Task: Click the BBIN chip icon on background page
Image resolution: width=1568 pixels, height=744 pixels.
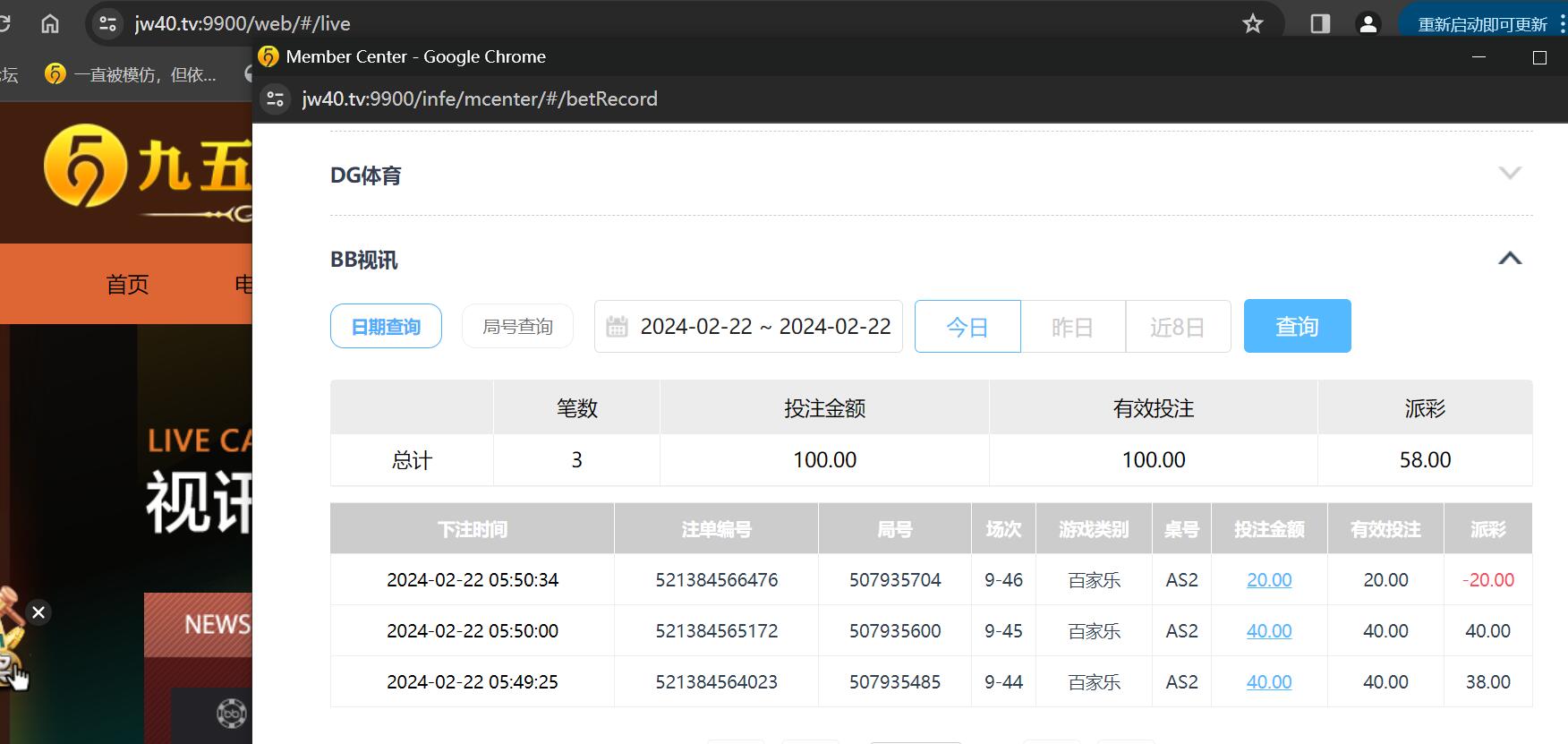Action: [x=232, y=714]
